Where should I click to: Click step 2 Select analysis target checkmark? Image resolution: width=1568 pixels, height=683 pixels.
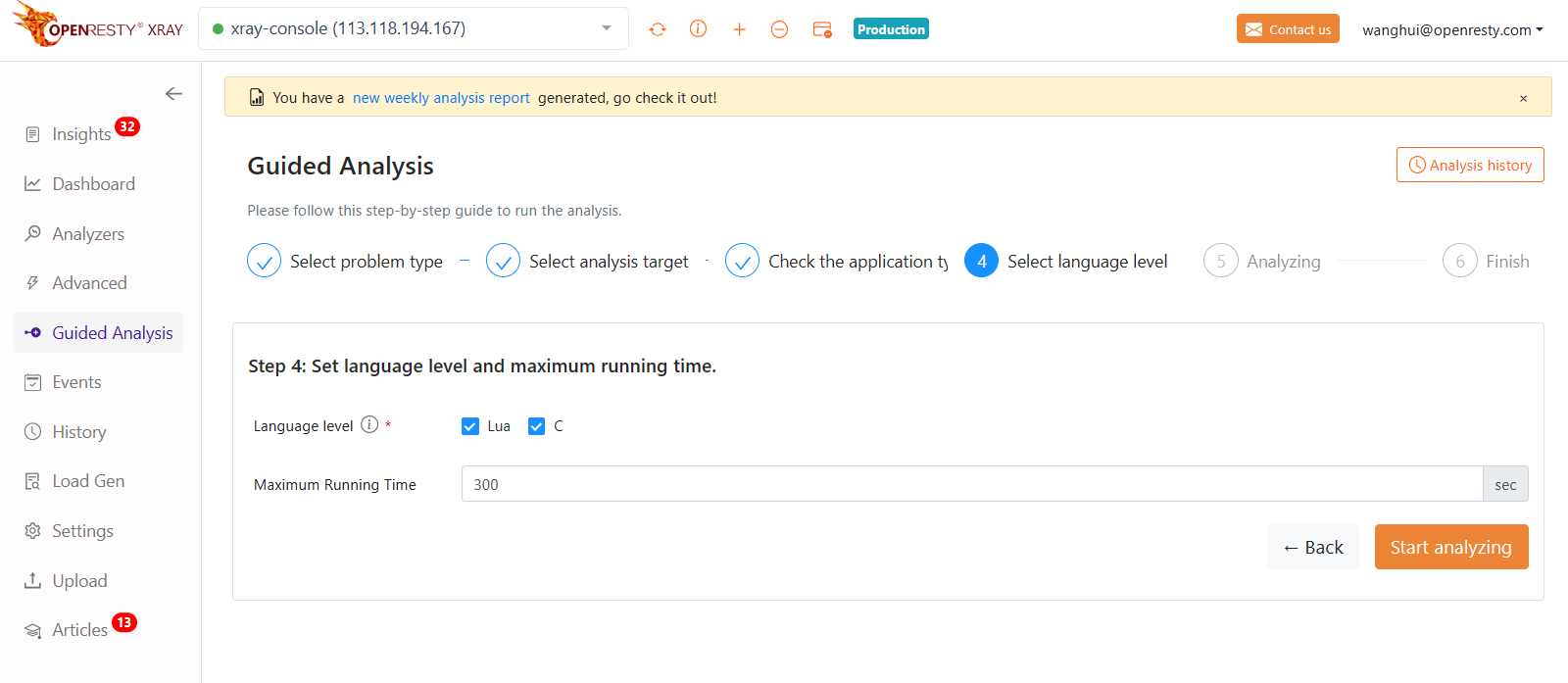[x=503, y=261]
